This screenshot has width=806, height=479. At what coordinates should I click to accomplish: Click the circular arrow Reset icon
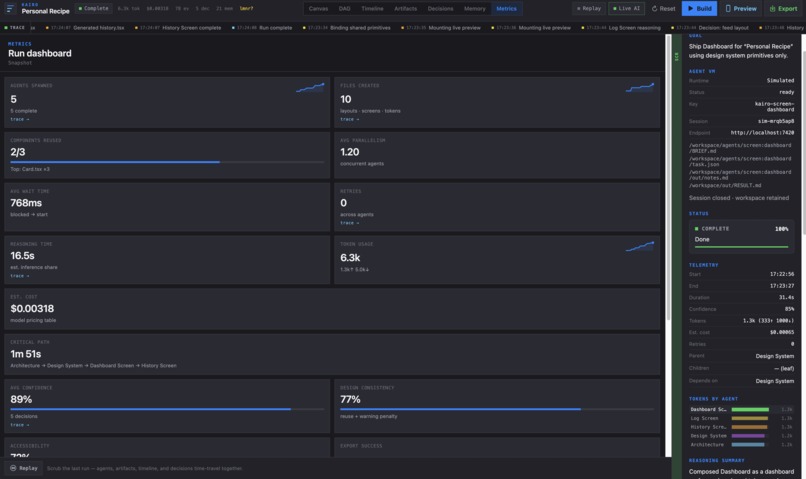pos(654,8)
